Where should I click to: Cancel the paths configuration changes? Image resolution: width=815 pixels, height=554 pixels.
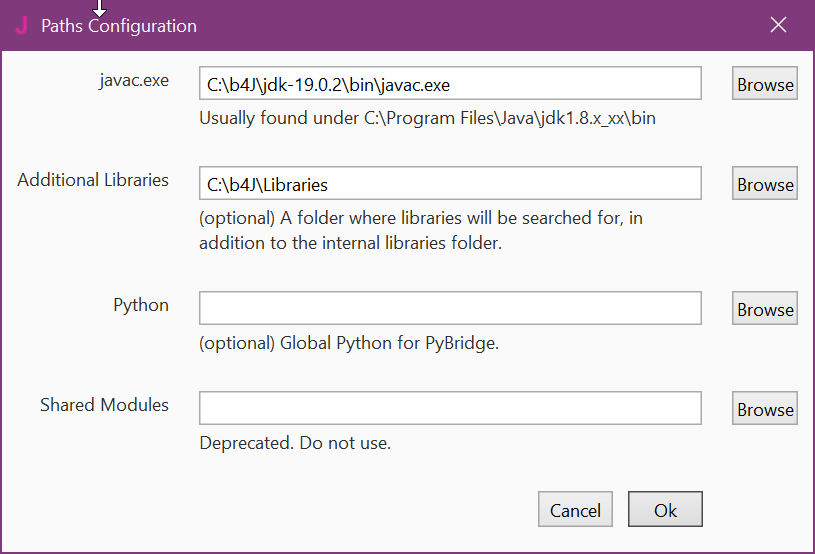(575, 509)
